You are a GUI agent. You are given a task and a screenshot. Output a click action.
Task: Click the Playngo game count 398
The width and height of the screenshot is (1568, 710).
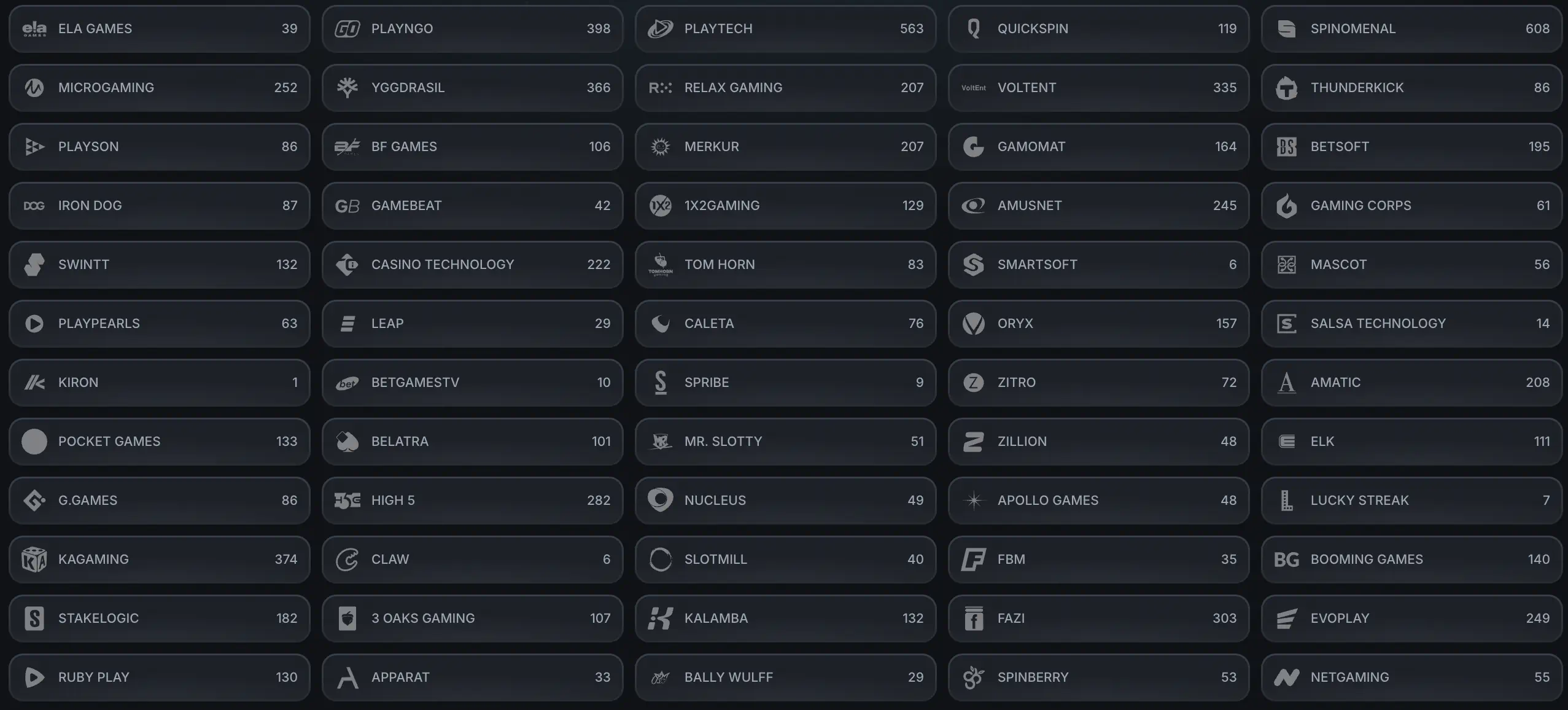[x=598, y=29]
